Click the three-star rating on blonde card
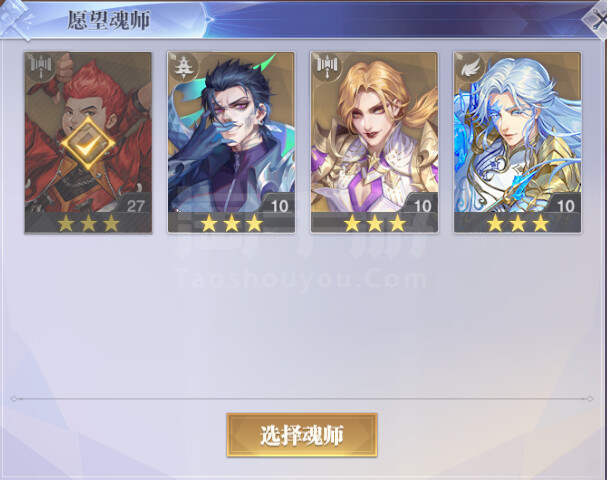 point(375,223)
